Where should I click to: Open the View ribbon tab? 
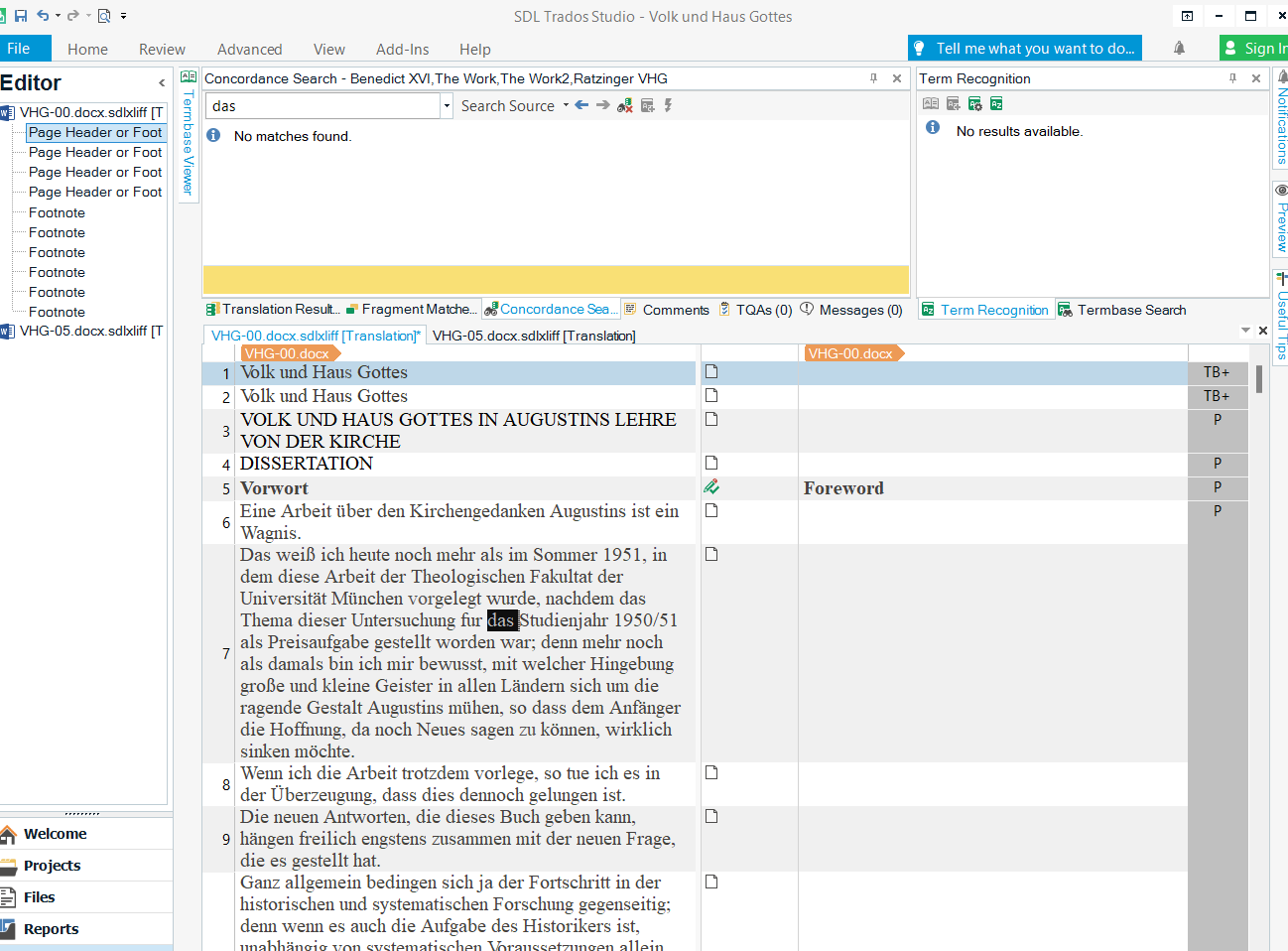click(329, 49)
